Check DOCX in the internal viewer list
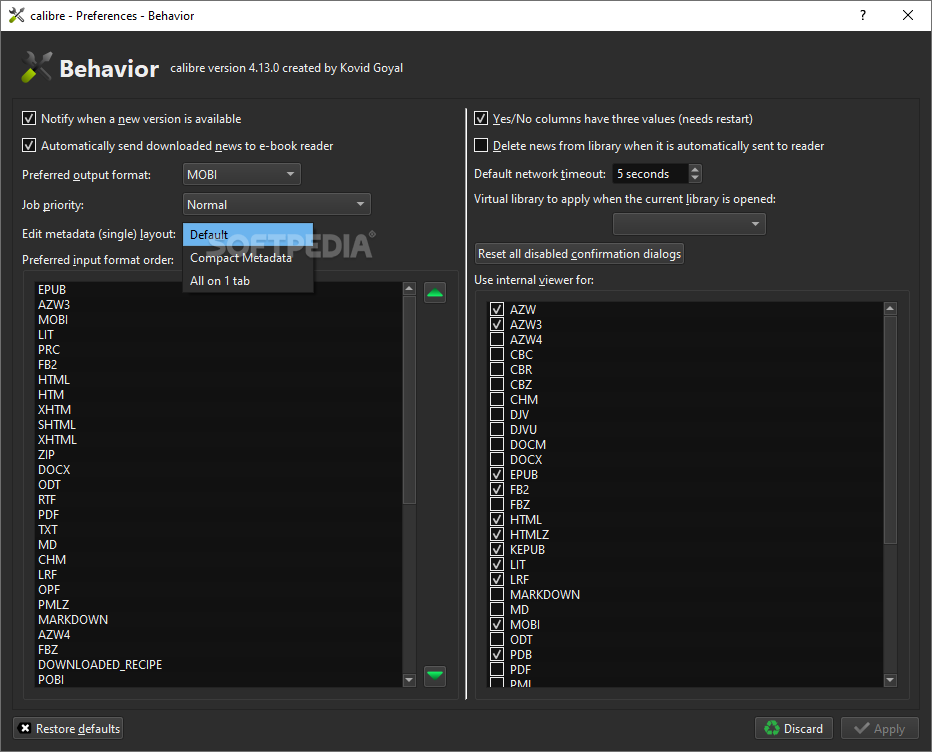 coord(497,460)
